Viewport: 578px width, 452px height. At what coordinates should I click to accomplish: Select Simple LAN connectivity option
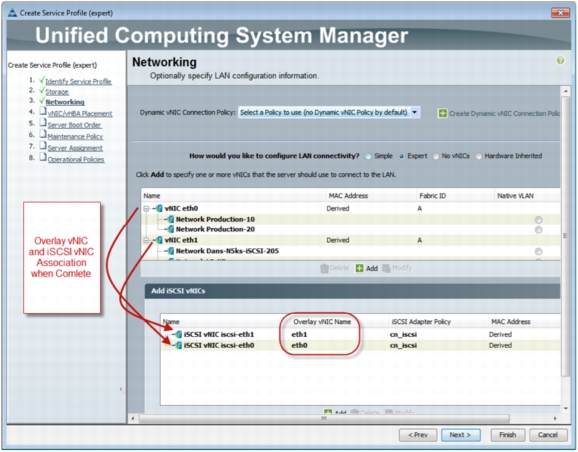point(368,156)
